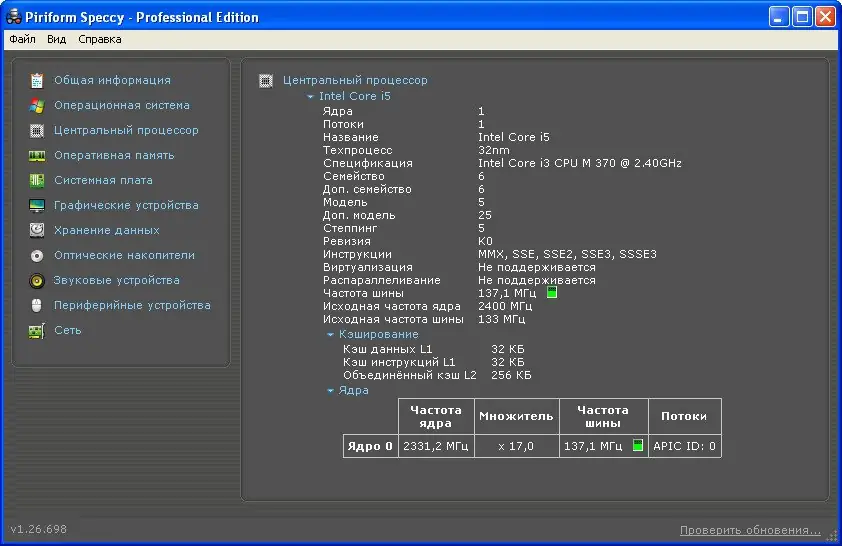Collapse the Кэширование section

pos(330,334)
